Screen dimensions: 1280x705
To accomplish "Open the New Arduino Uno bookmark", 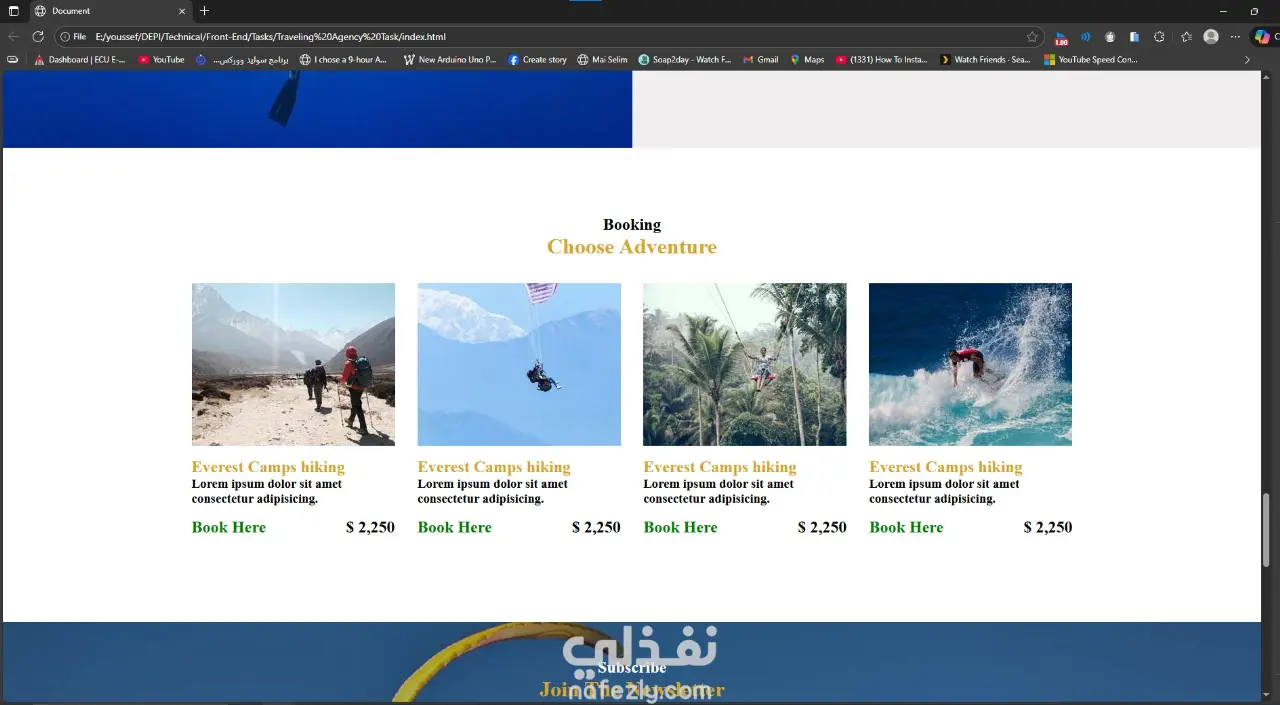I will click(450, 60).
